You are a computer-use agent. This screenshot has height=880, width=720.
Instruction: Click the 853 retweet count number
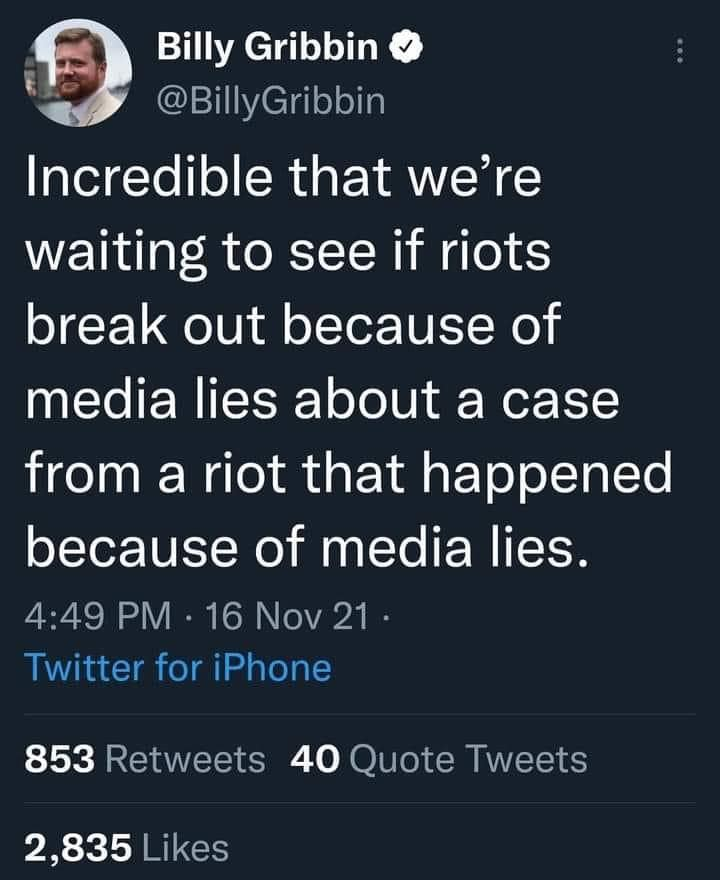click(x=59, y=759)
